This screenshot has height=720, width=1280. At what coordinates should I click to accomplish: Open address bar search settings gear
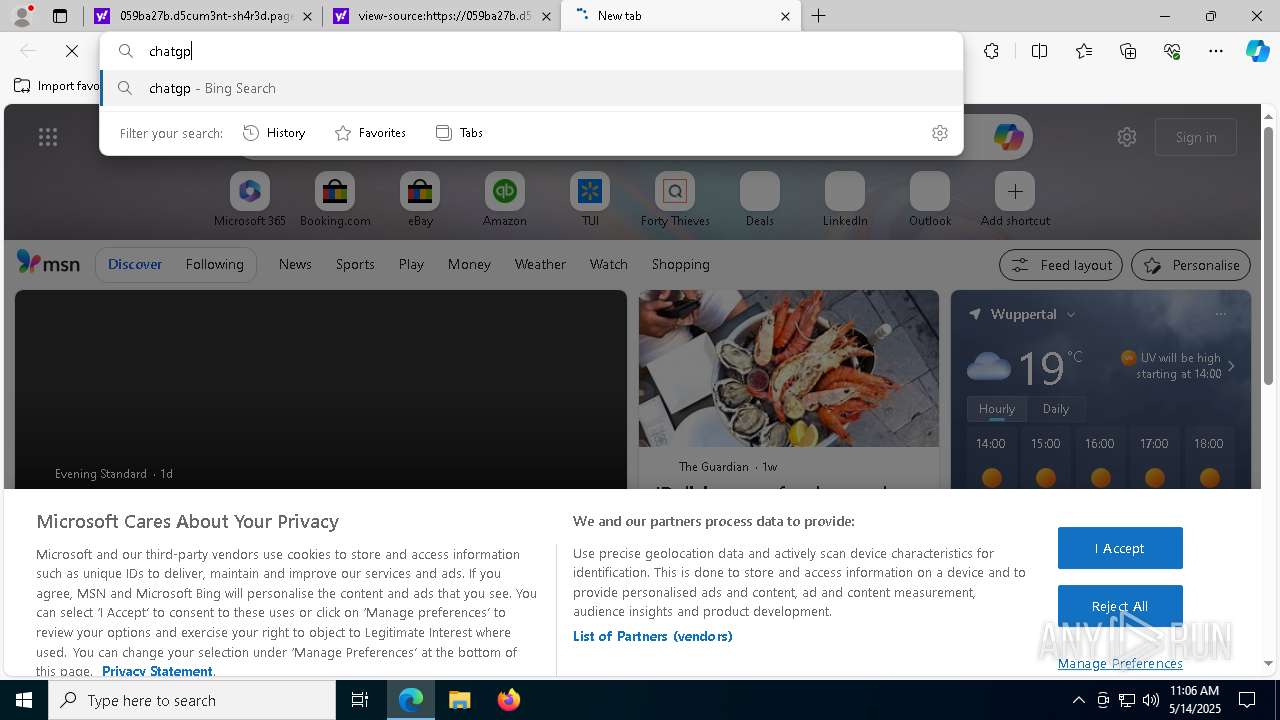pyautogui.click(x=939, y=133)
